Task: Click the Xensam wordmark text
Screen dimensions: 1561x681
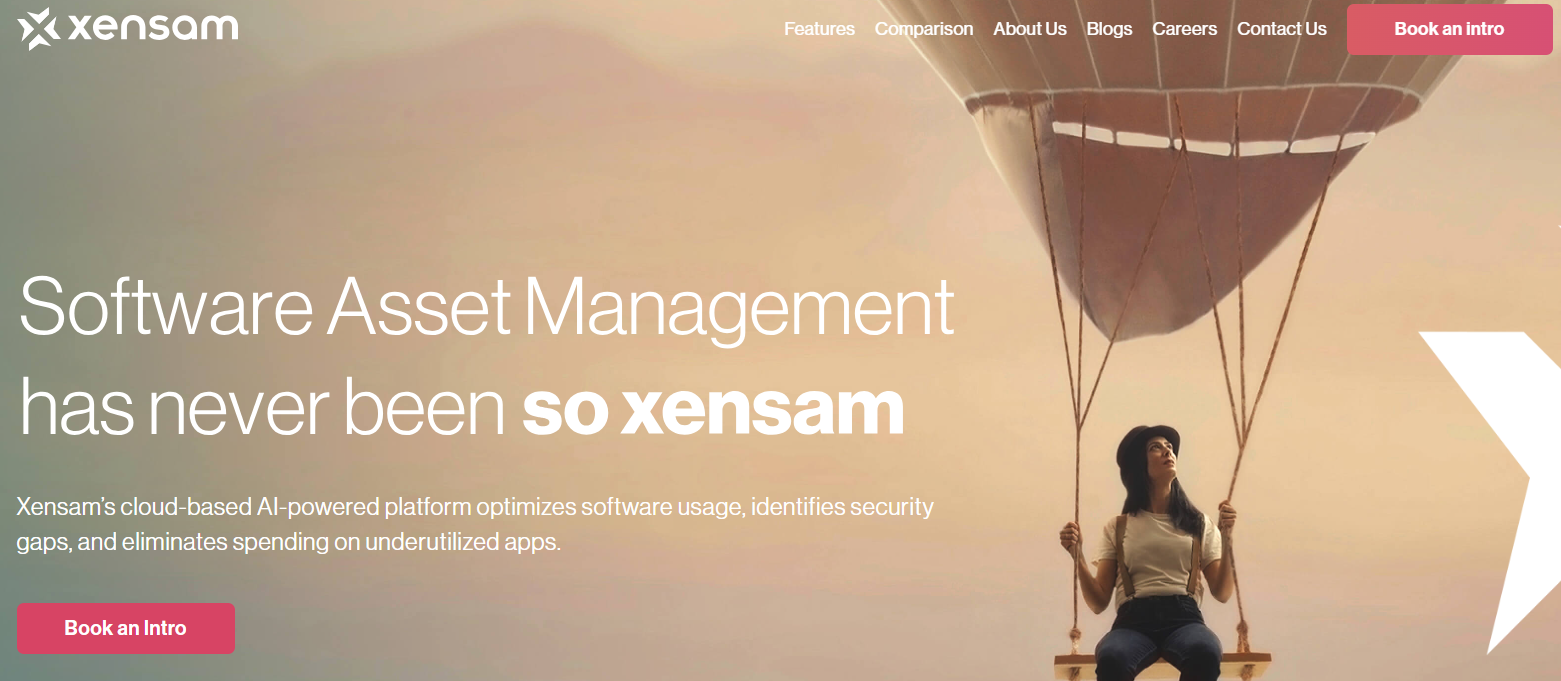Action: [150, 27]
